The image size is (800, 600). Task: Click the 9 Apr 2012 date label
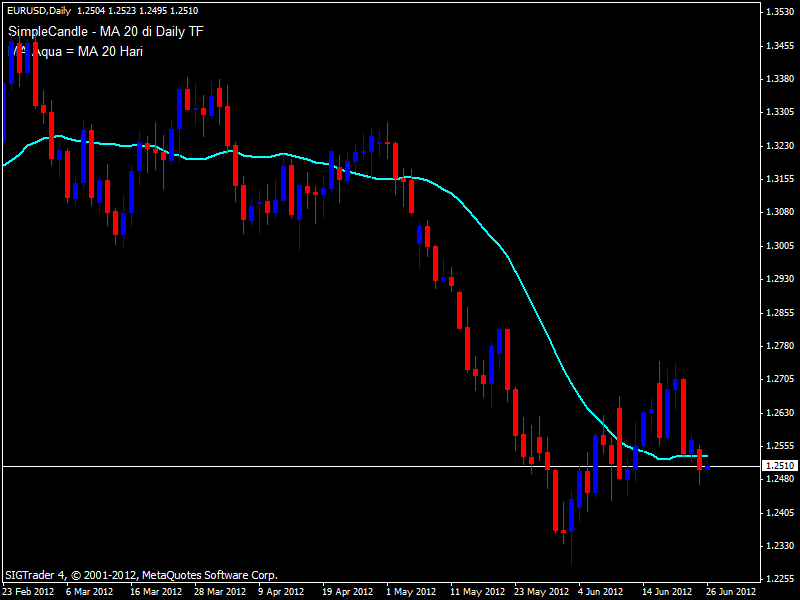click(x=281, y=592)
